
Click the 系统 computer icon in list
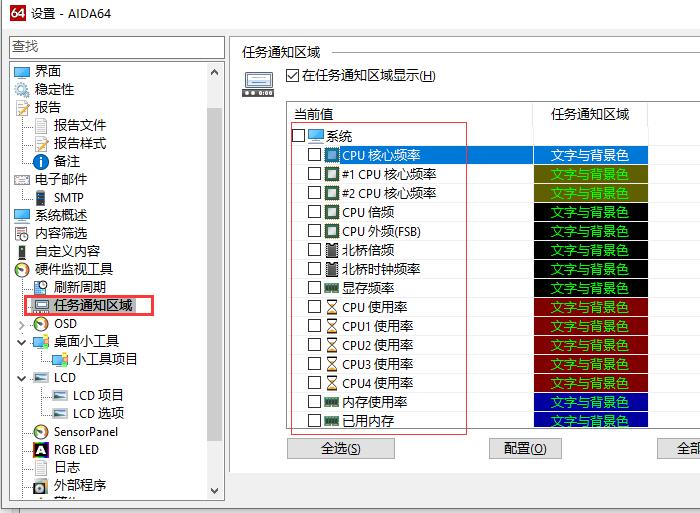[316, 135]
